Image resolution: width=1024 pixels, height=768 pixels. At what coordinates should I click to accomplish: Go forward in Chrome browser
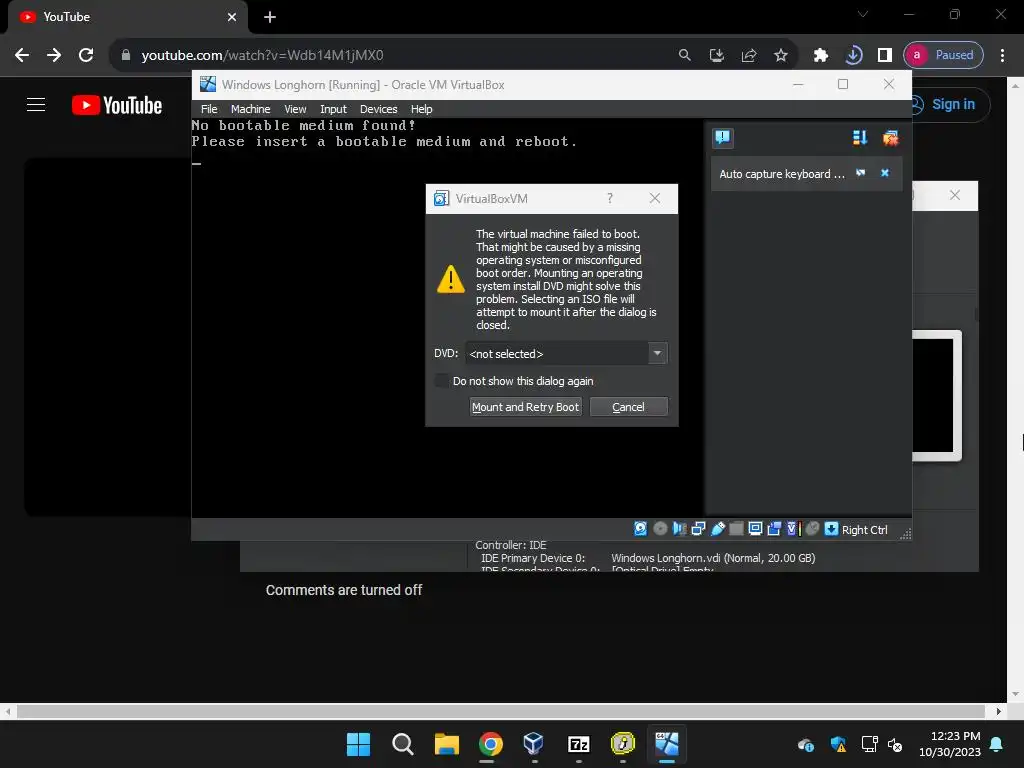tap(54, 55)
